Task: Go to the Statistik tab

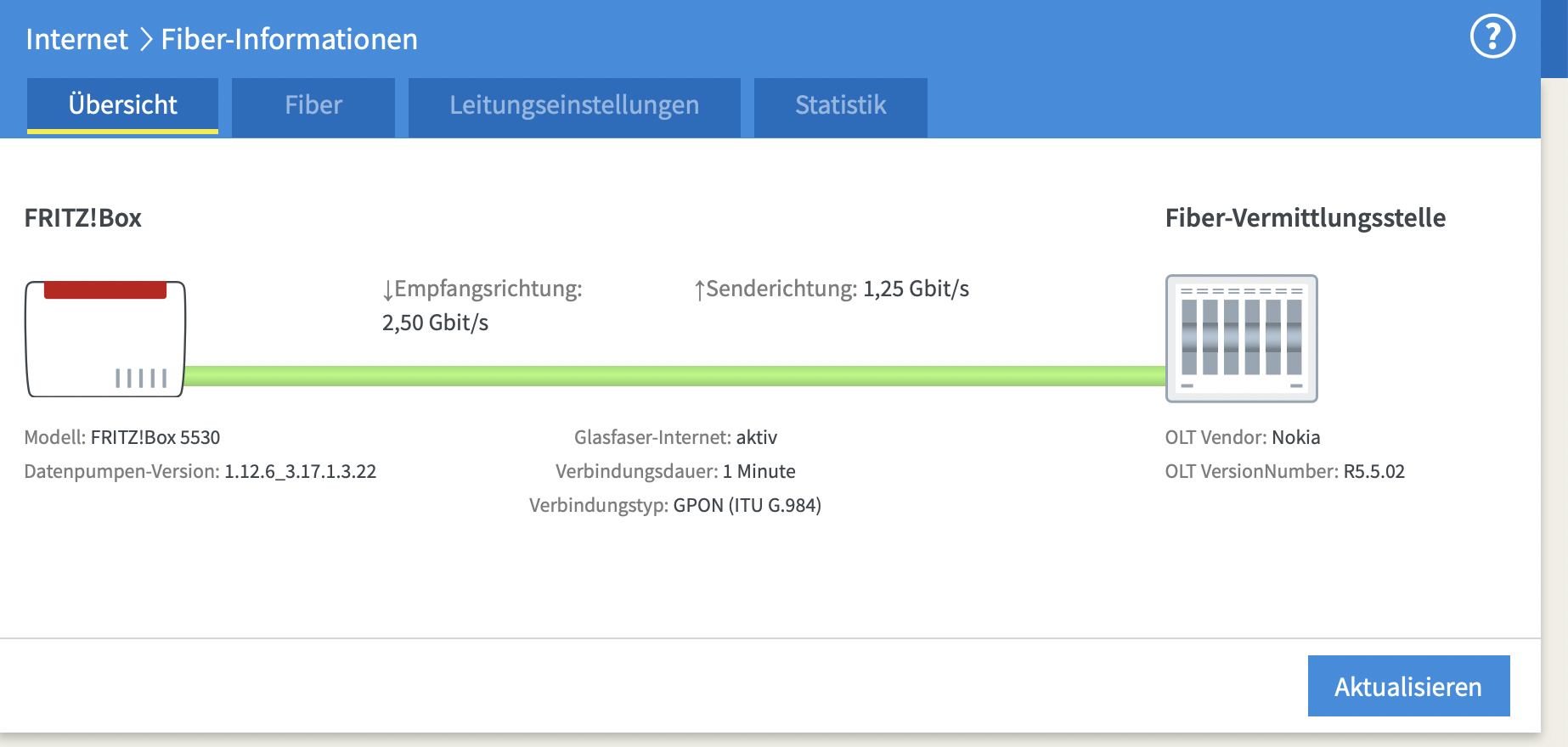Action: [x=840, y=105]
